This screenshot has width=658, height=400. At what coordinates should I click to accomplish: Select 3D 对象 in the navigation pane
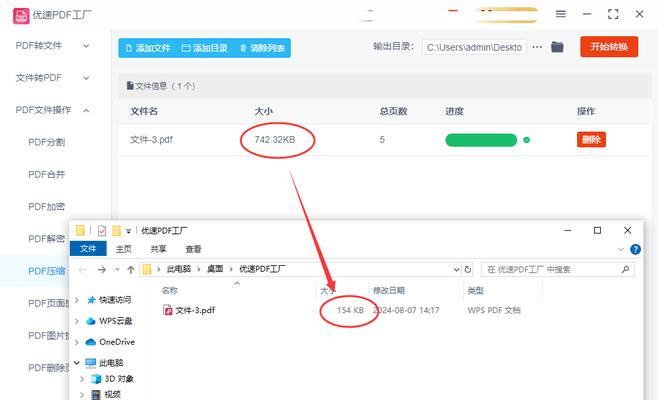(119, 379)
